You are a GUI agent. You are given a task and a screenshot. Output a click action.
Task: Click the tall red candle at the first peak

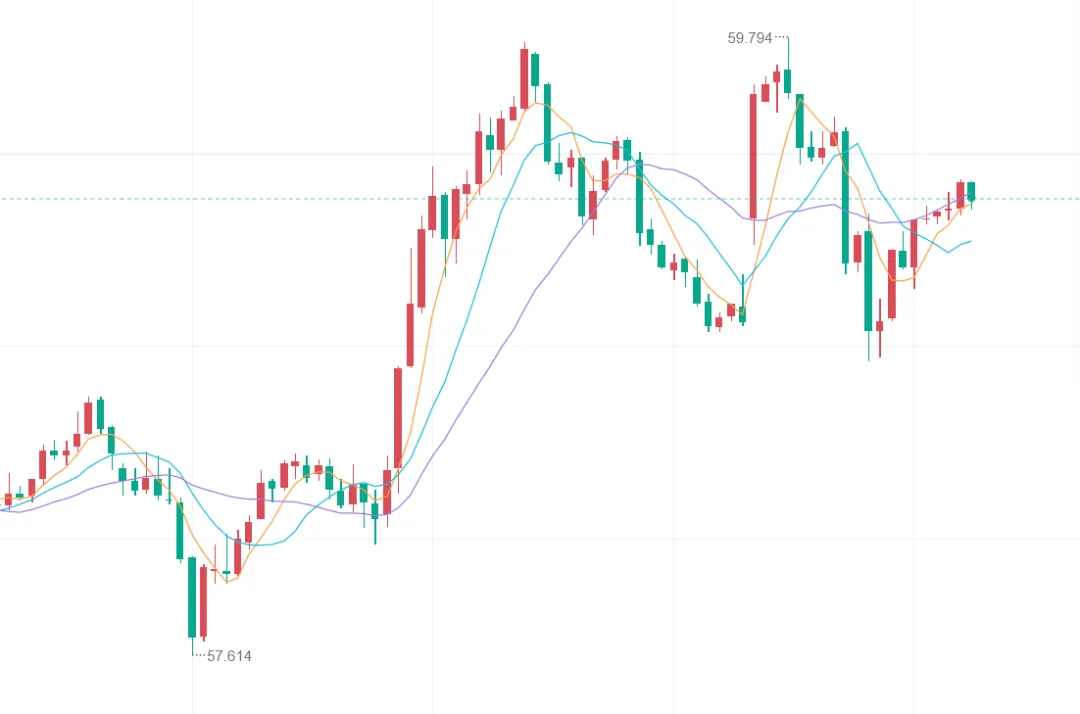pos(523,78)
